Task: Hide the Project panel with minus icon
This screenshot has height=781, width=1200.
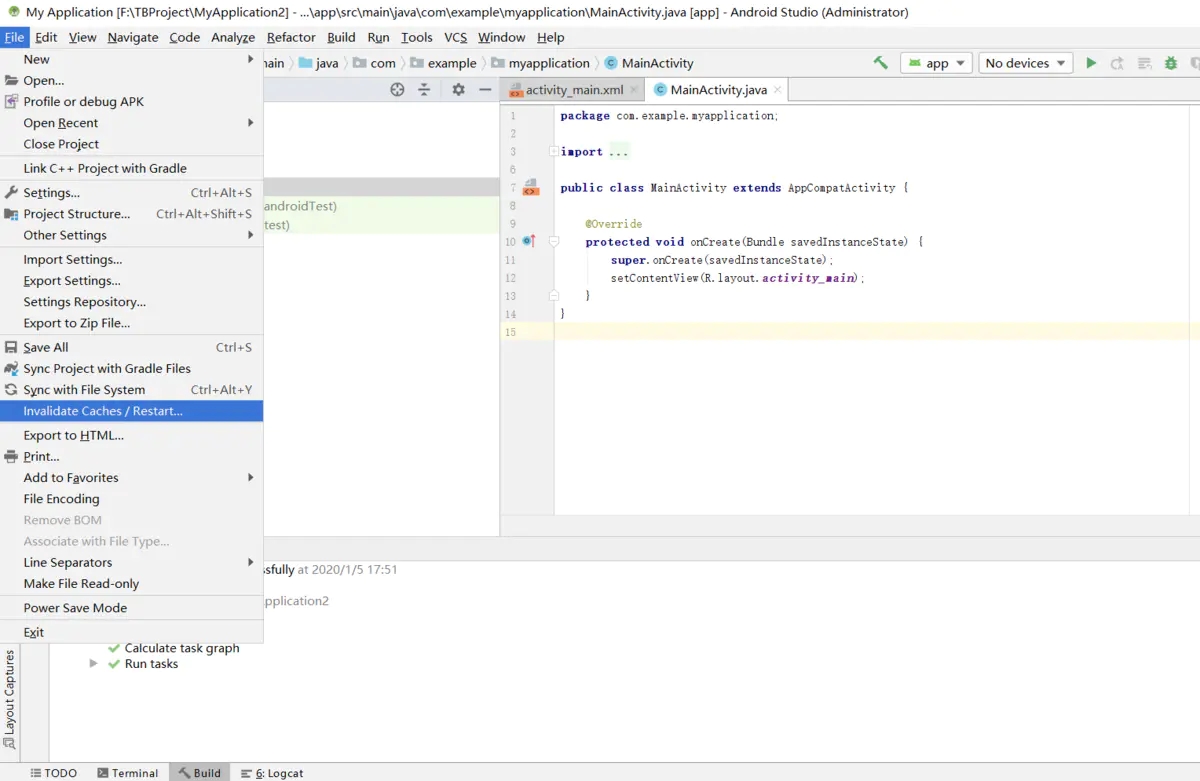Action: 485,89
